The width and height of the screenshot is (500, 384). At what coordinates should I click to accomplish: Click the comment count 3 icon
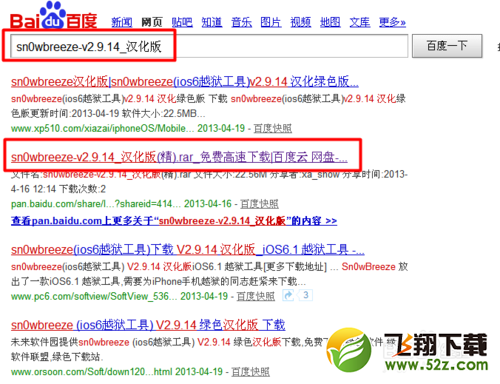[305, 295]
